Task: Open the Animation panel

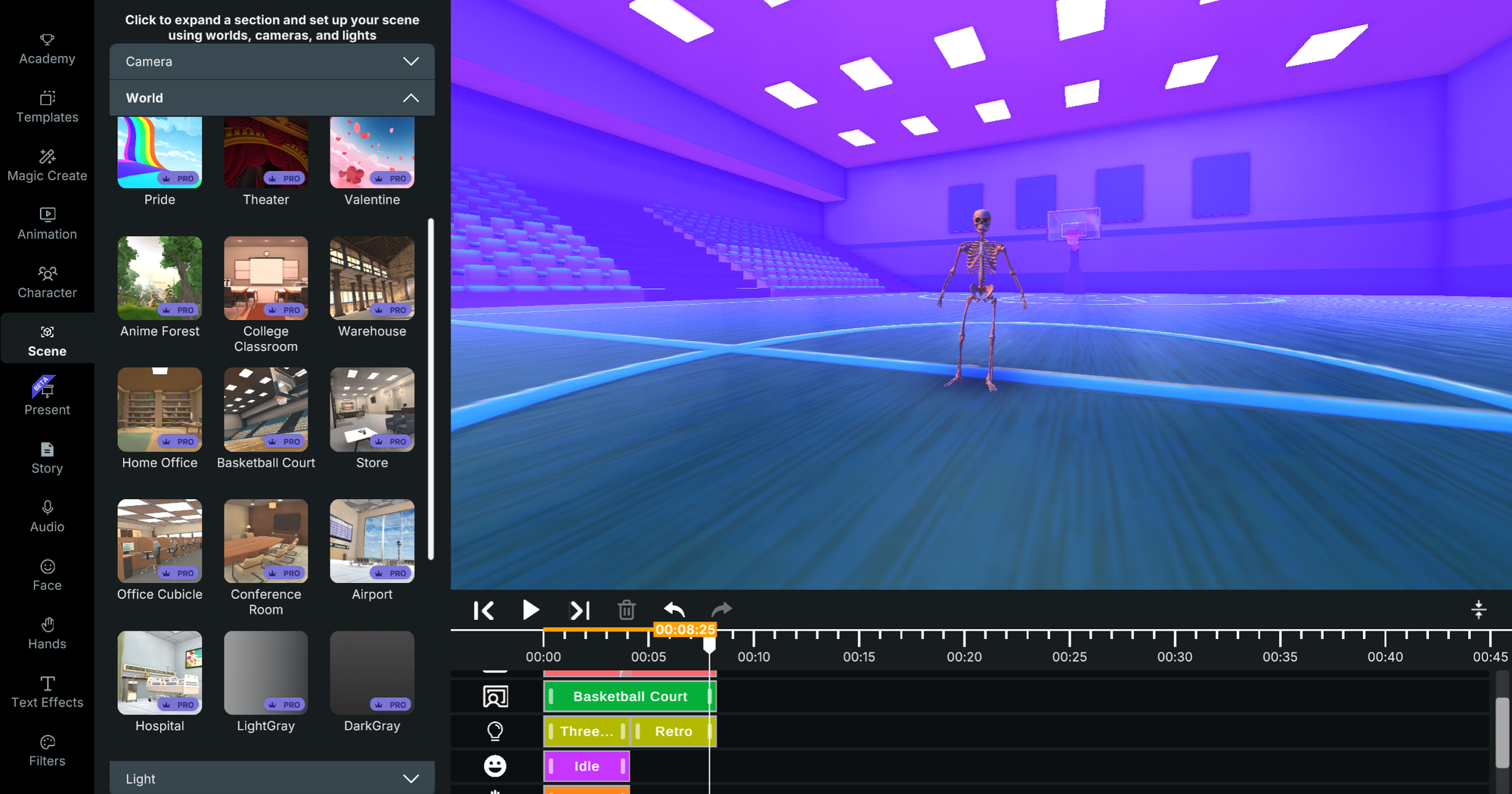Action: pyautogui.click(x=47, y=222)
